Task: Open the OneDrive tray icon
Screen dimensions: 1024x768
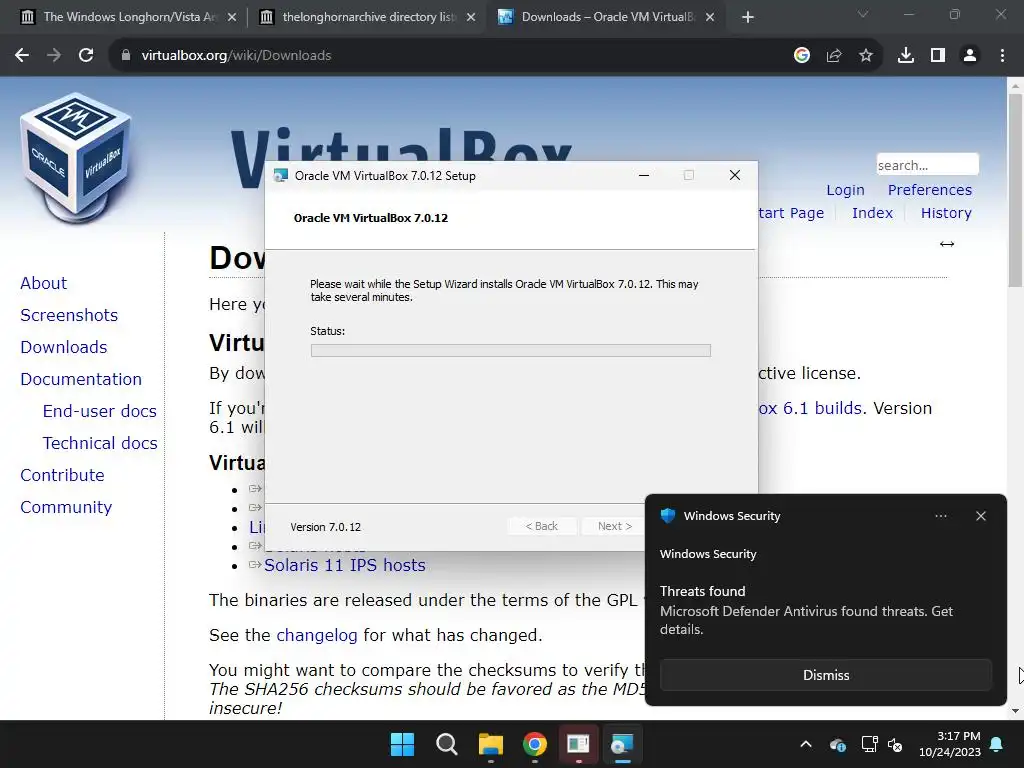Action: pyautogui.click(x=838, y=744)
